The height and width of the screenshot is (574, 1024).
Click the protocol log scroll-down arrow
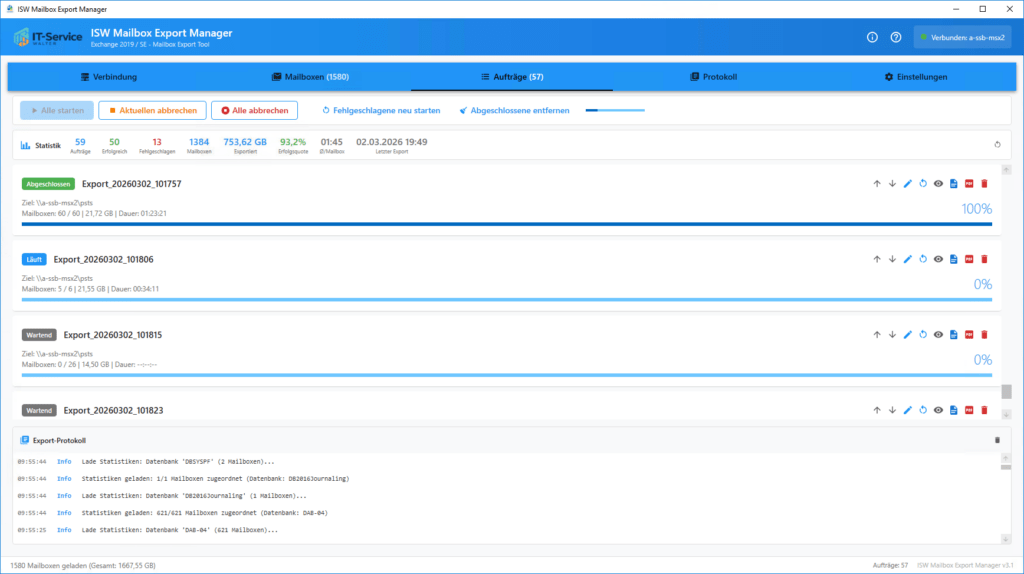point(1006,539)
